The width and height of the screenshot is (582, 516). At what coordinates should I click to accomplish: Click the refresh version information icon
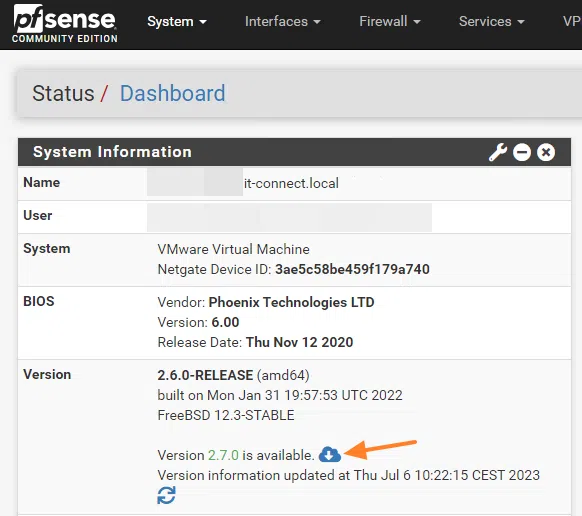click(x=166, y=495)
